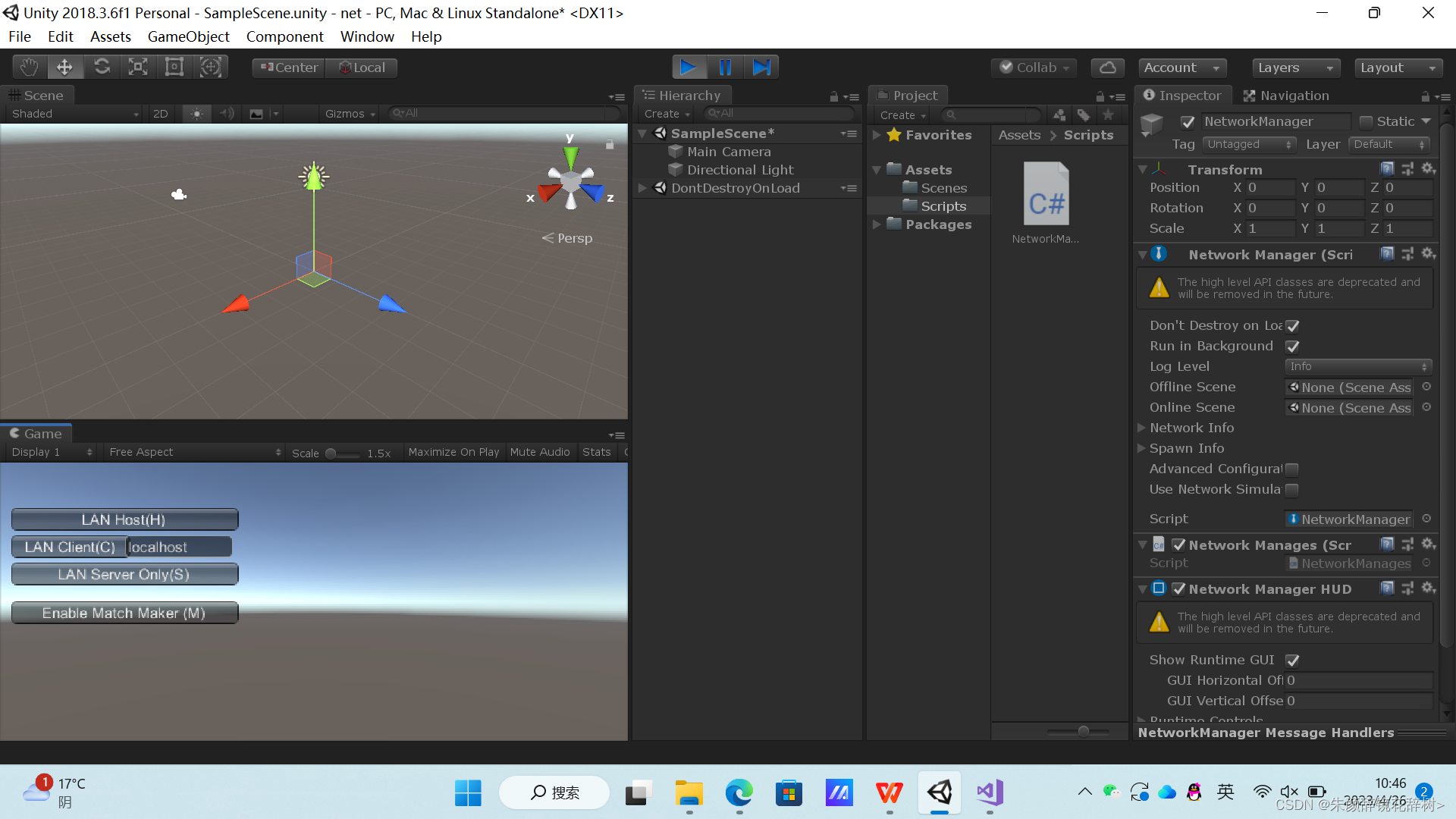Open the GameObject menu
This screenshot has height=819, width=1456.
188,36
